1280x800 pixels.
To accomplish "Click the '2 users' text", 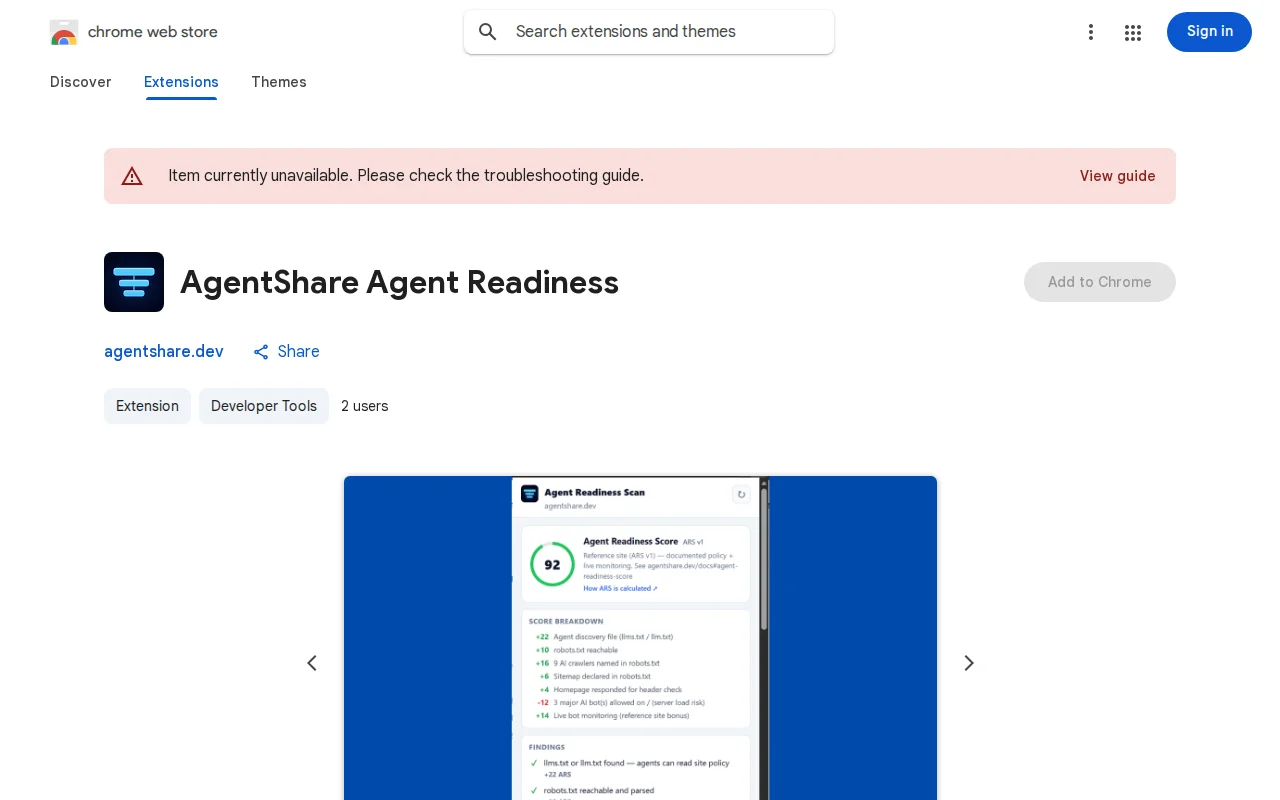I will pos(365,406).
